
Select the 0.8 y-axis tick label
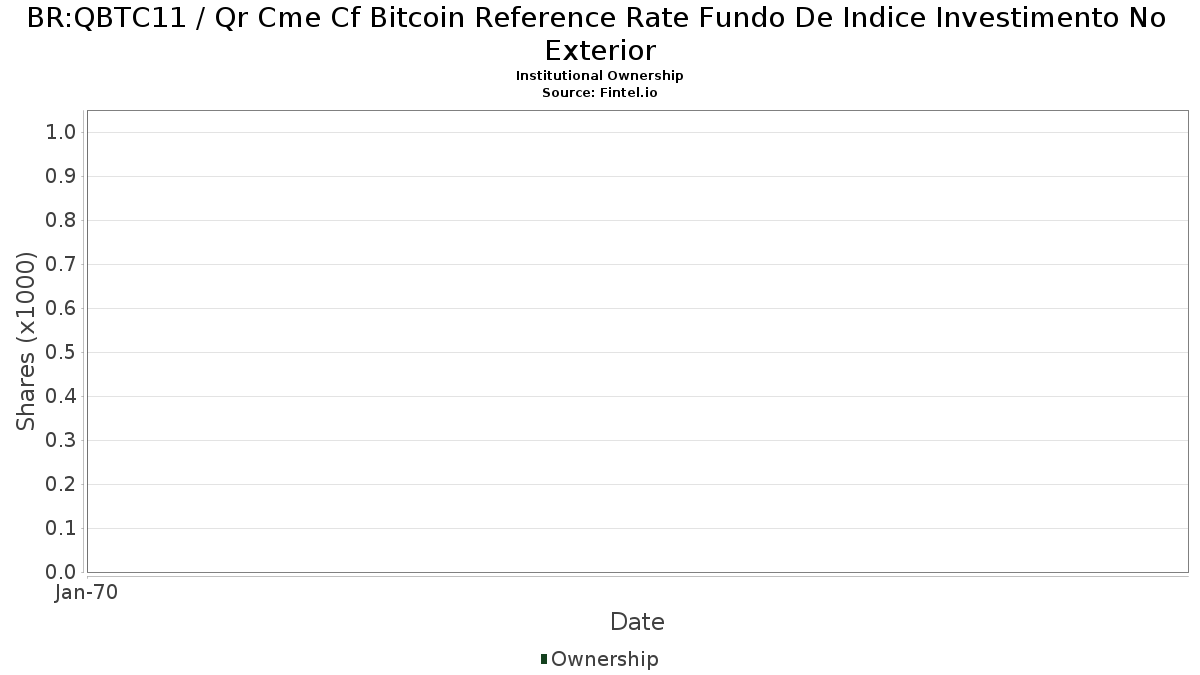61,221
